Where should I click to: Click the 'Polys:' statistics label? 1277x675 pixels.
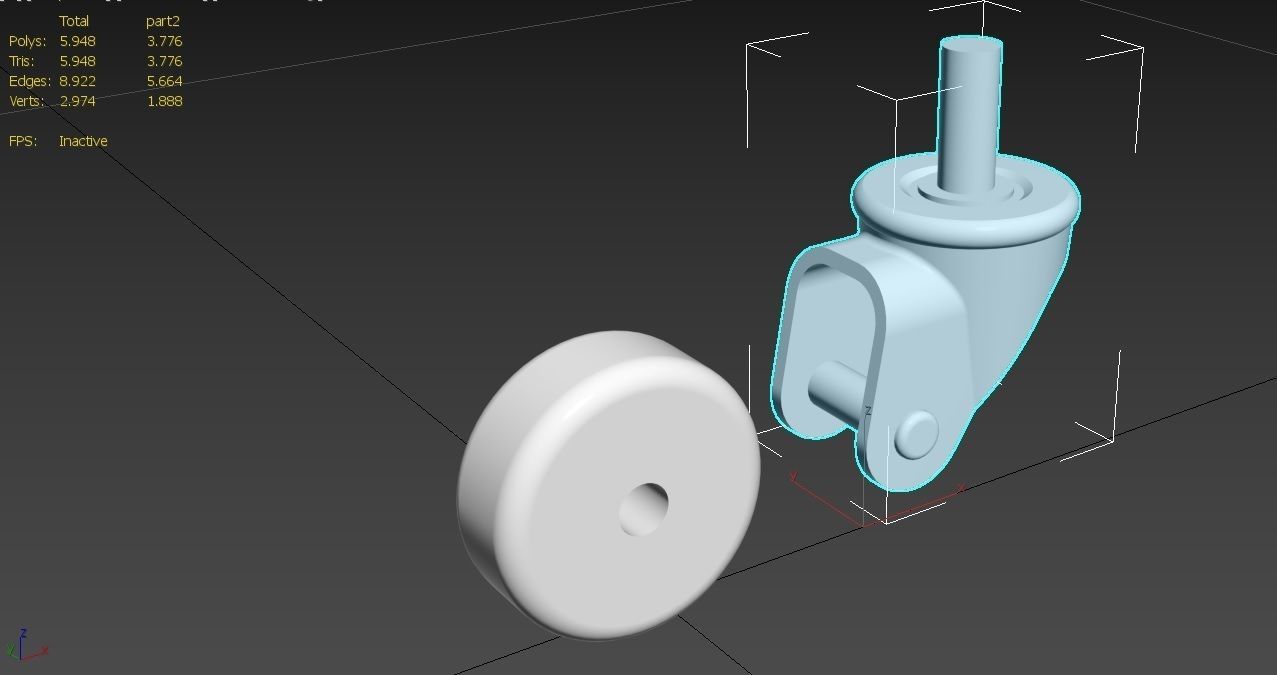click(x=28, y=41)
